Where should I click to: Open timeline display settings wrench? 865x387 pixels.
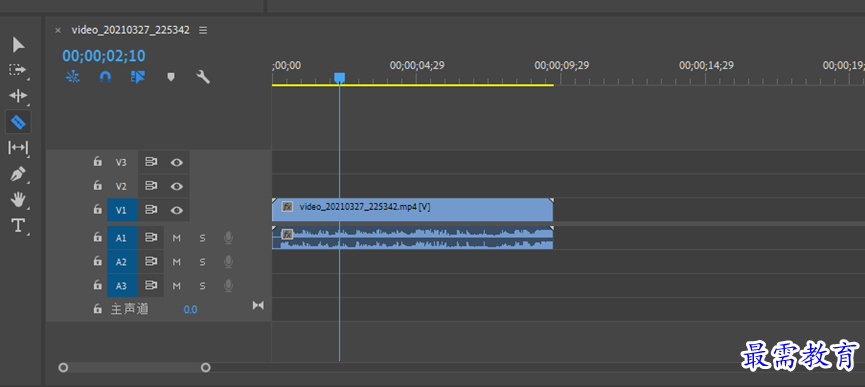tap(203, 77)
